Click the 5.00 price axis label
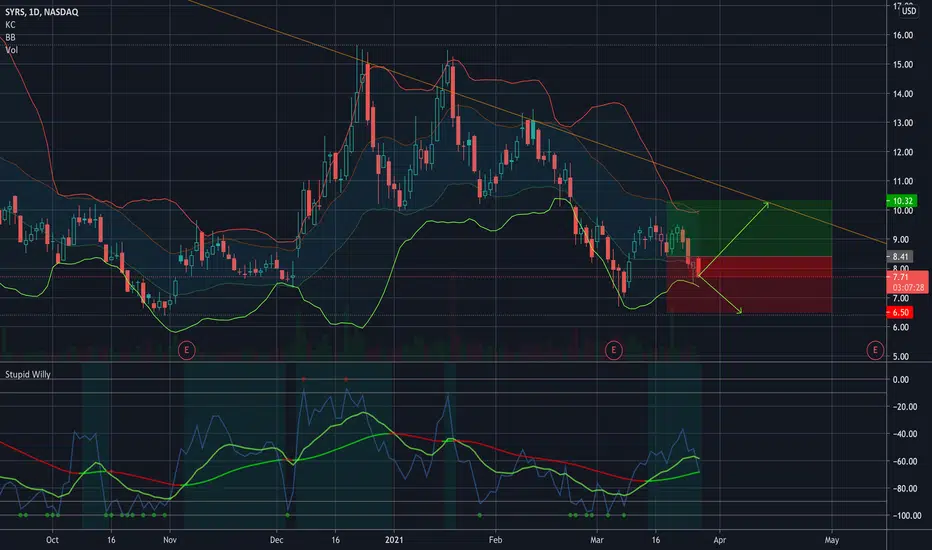 pos(900,356)
